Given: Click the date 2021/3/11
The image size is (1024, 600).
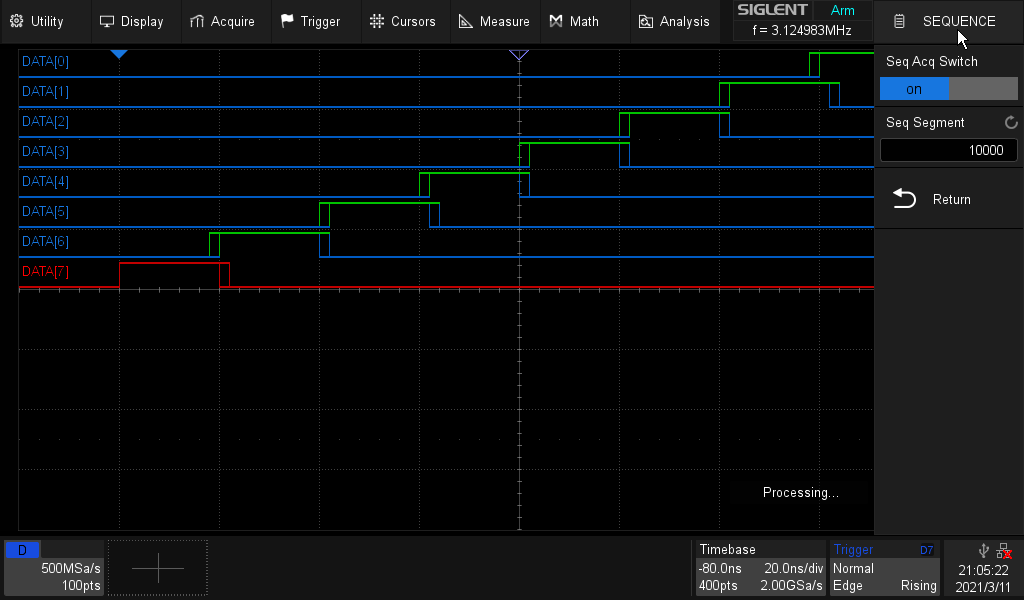Looking at the screenshot, I should click(x=983, y=586).
